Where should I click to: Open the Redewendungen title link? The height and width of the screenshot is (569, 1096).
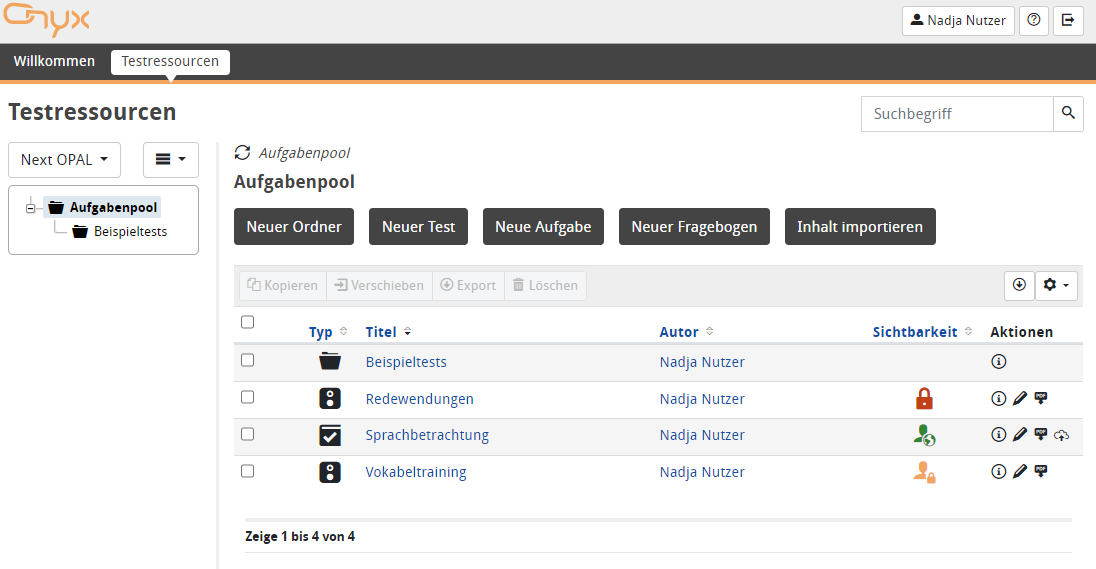pos(419,399)
